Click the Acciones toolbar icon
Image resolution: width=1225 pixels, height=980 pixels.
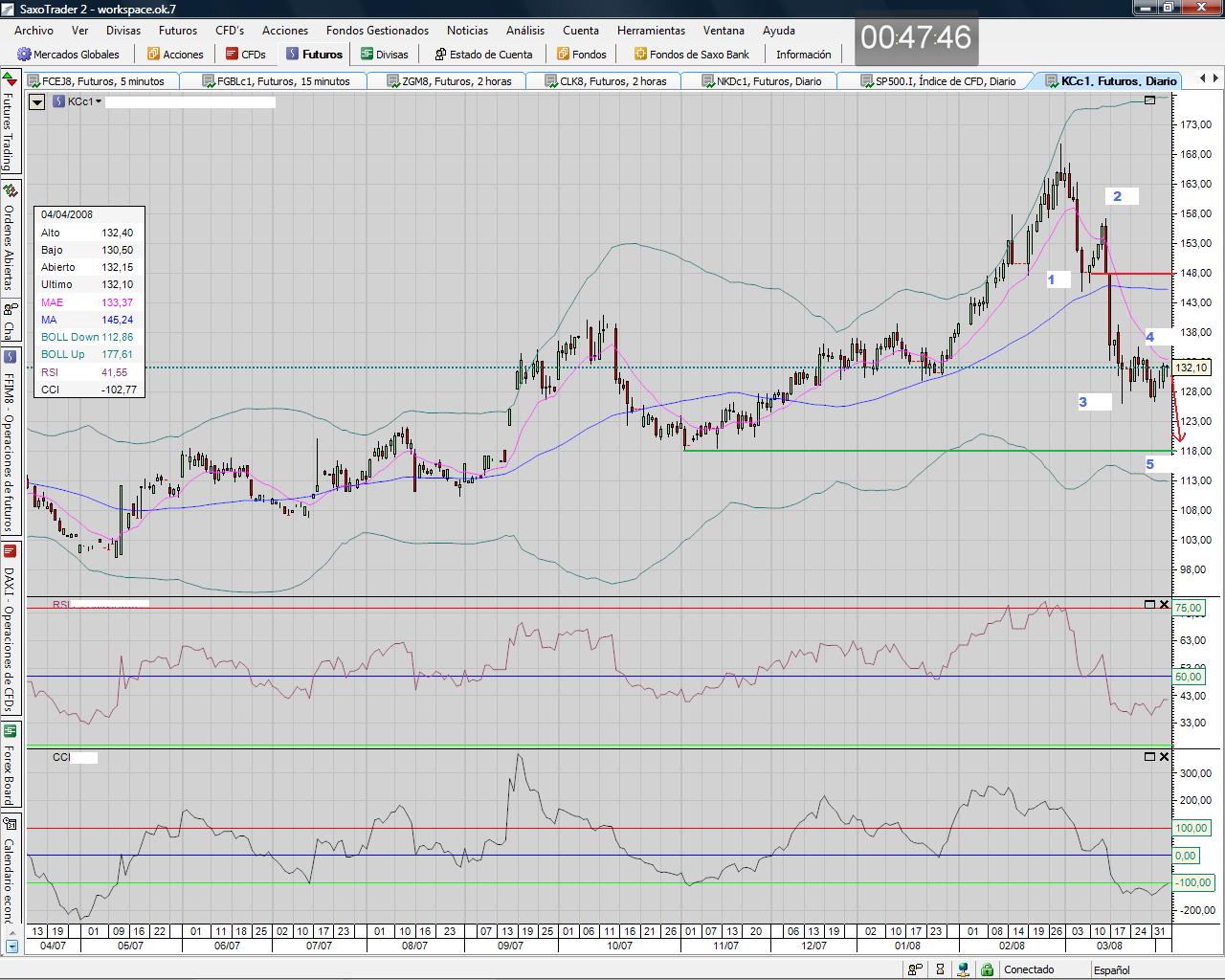[x=153, y=55]
